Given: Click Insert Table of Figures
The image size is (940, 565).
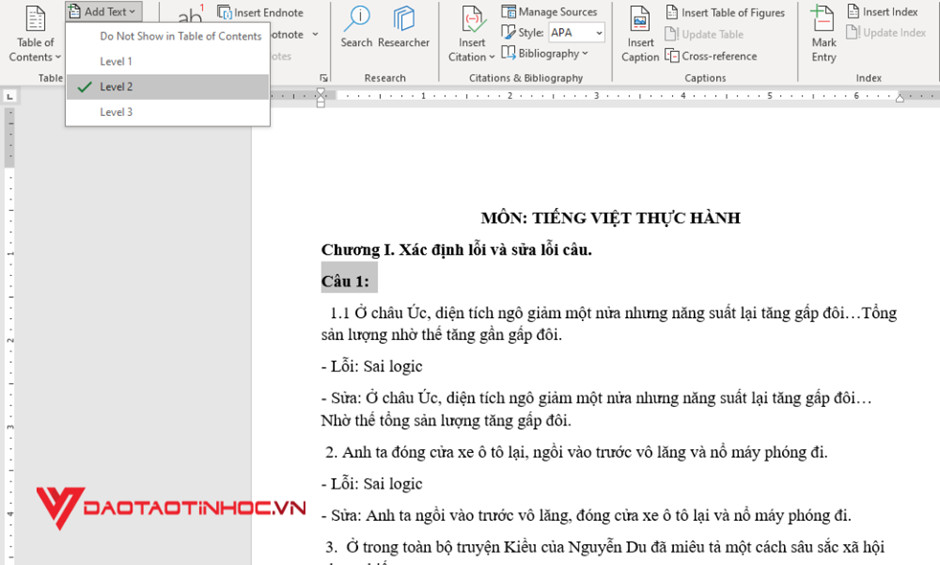Looking at the screenshot, I should click(725, 12).
